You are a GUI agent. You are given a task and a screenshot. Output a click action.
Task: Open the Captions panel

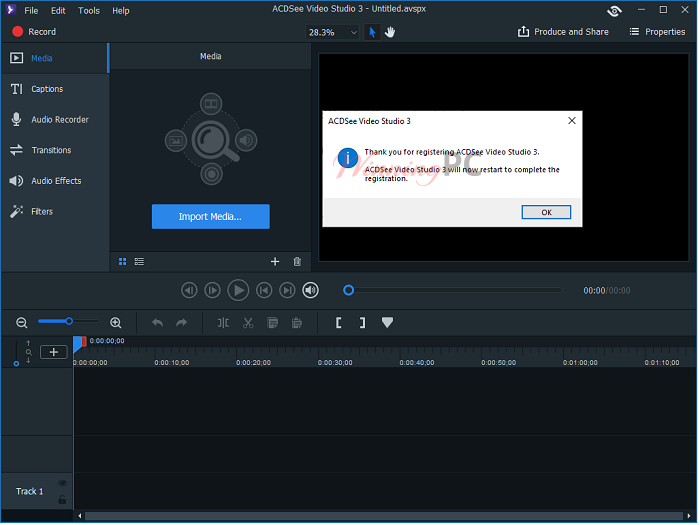pos(54,89)
